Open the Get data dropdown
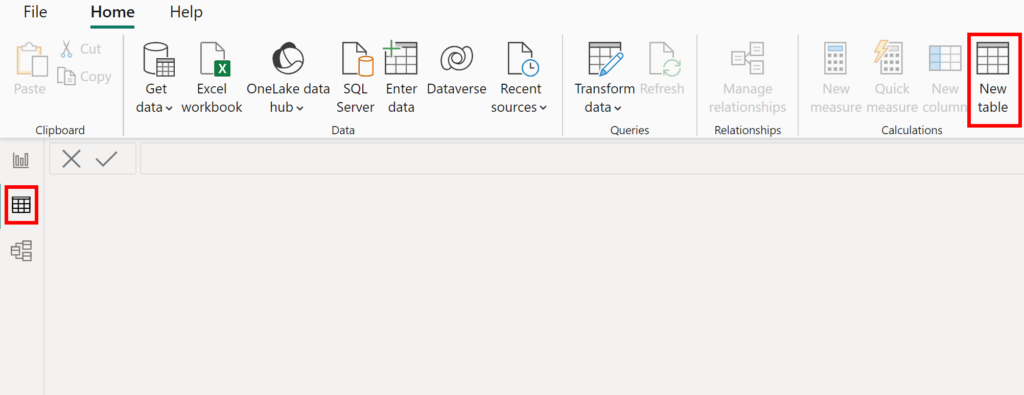Screen dimensions: 1024x395 point(154,78)
